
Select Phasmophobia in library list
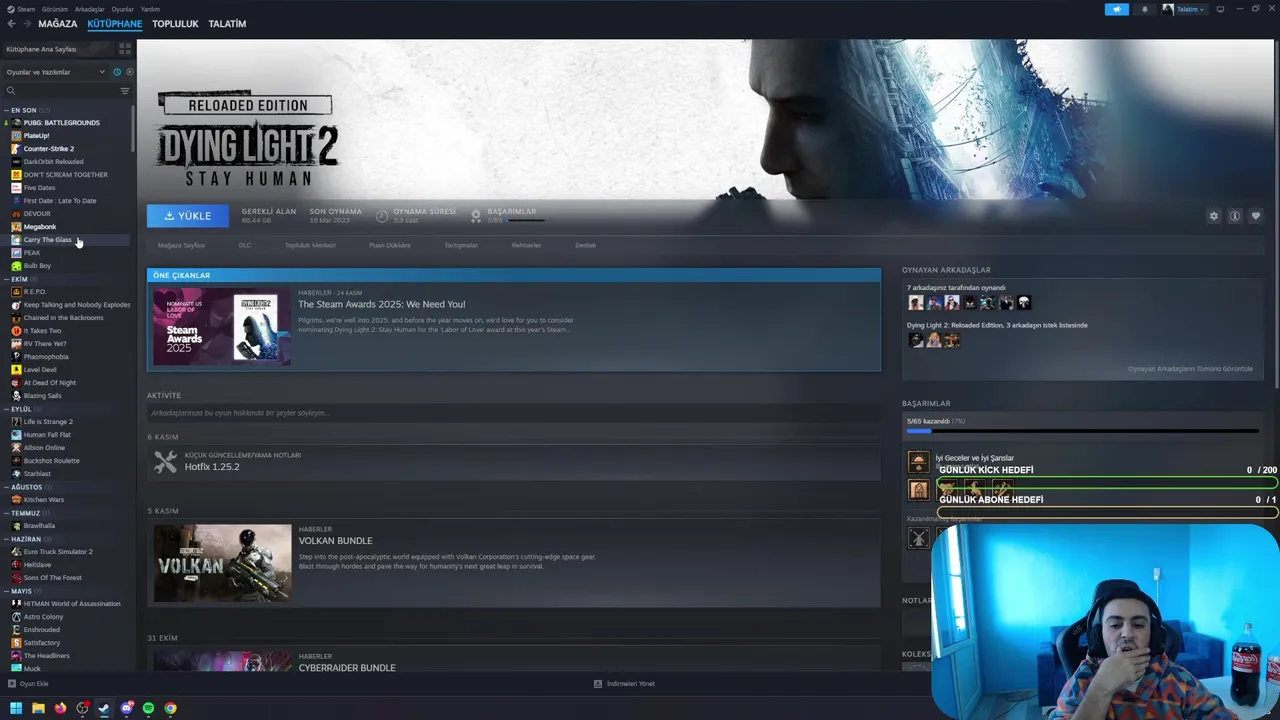point(46,357)
